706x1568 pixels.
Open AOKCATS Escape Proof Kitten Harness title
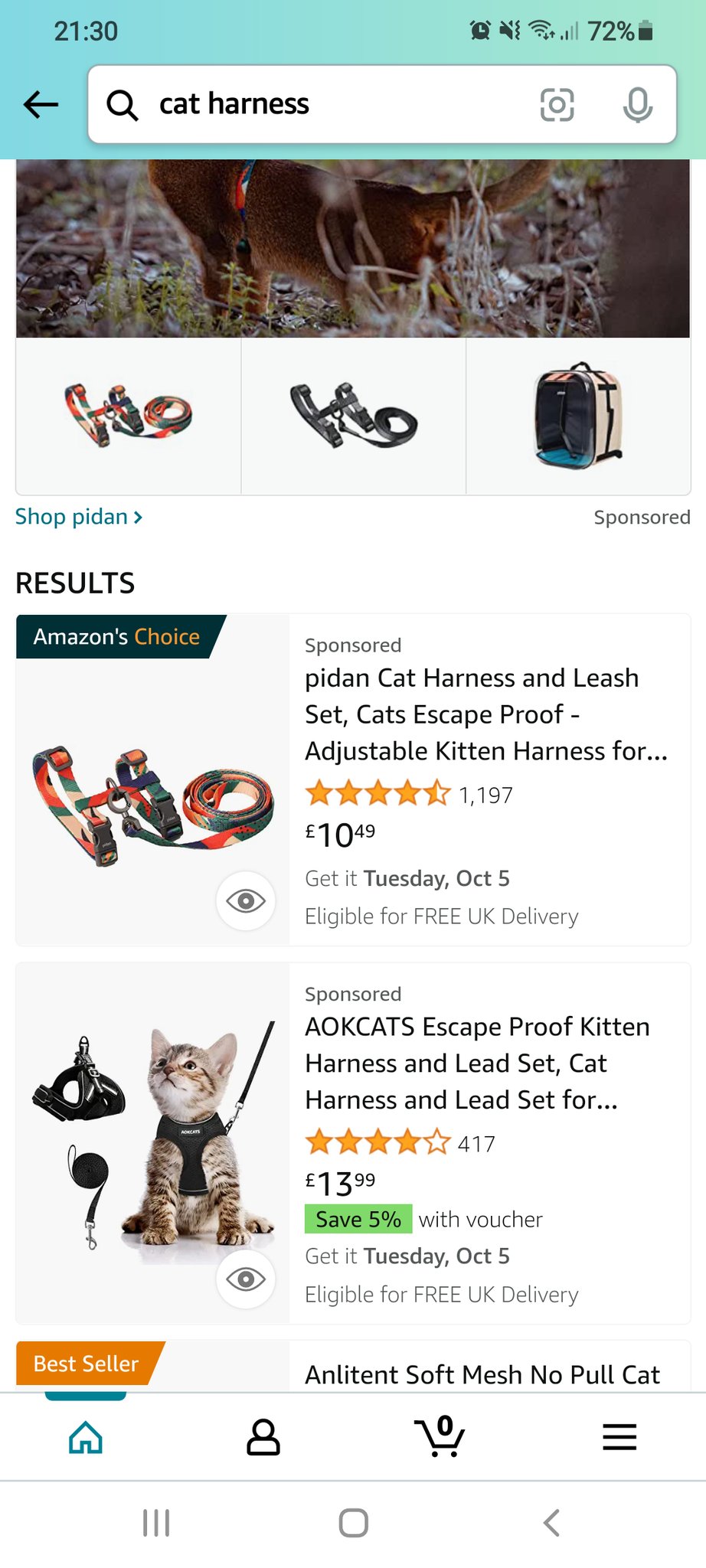click(x=476, y=1063)
